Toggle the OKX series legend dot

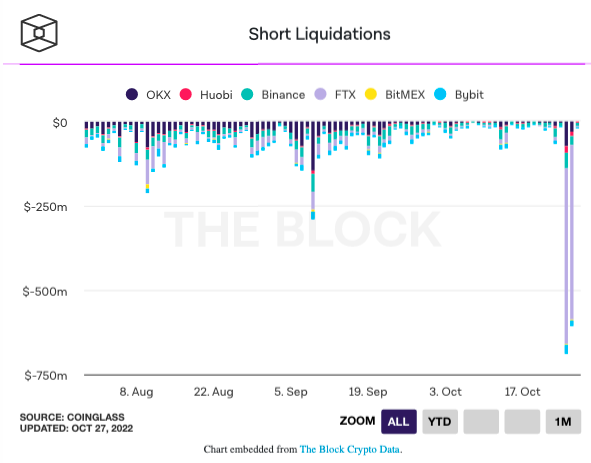tap(132, 94)
